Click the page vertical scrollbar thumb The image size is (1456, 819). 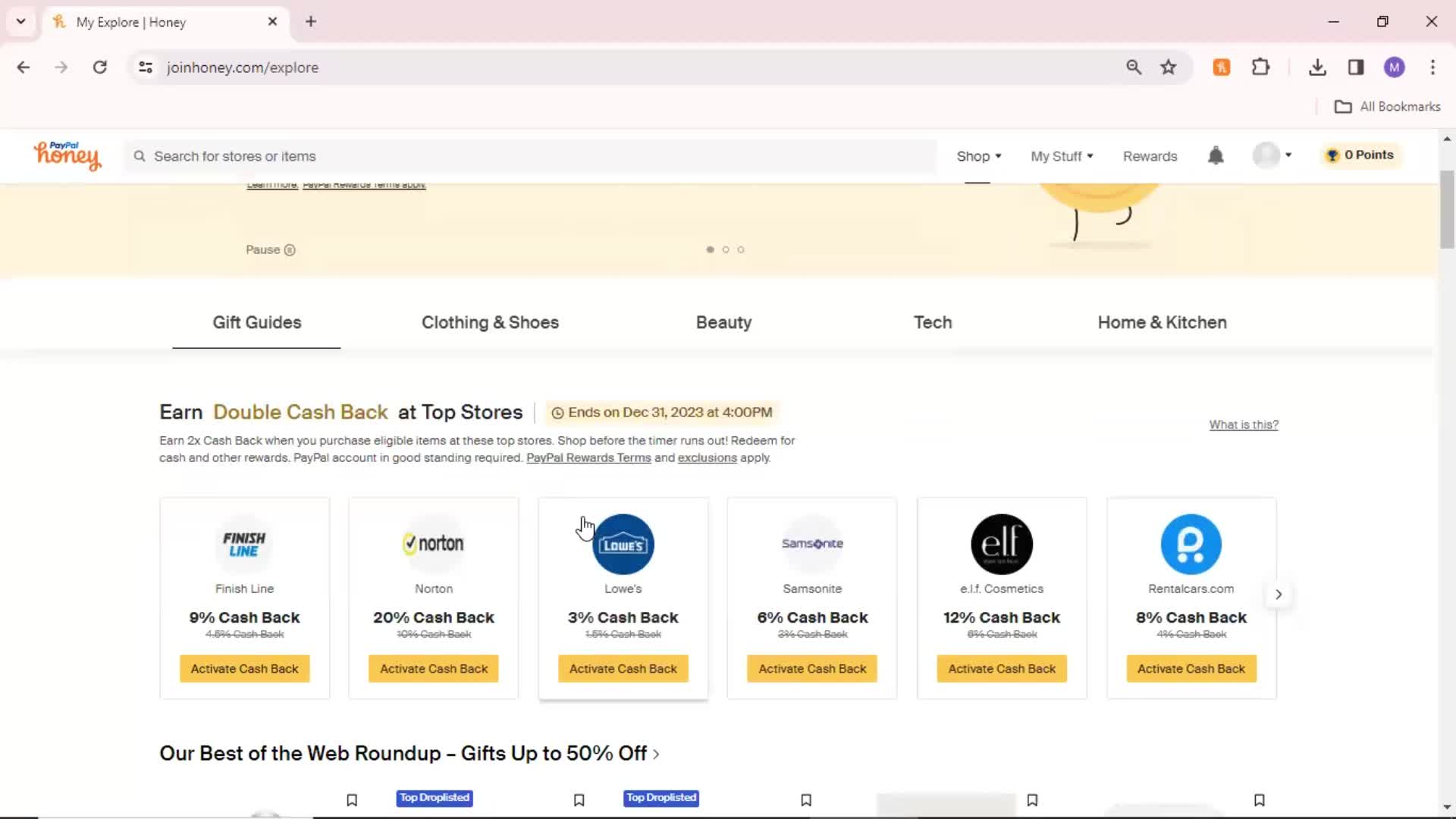pos(1447,209)
